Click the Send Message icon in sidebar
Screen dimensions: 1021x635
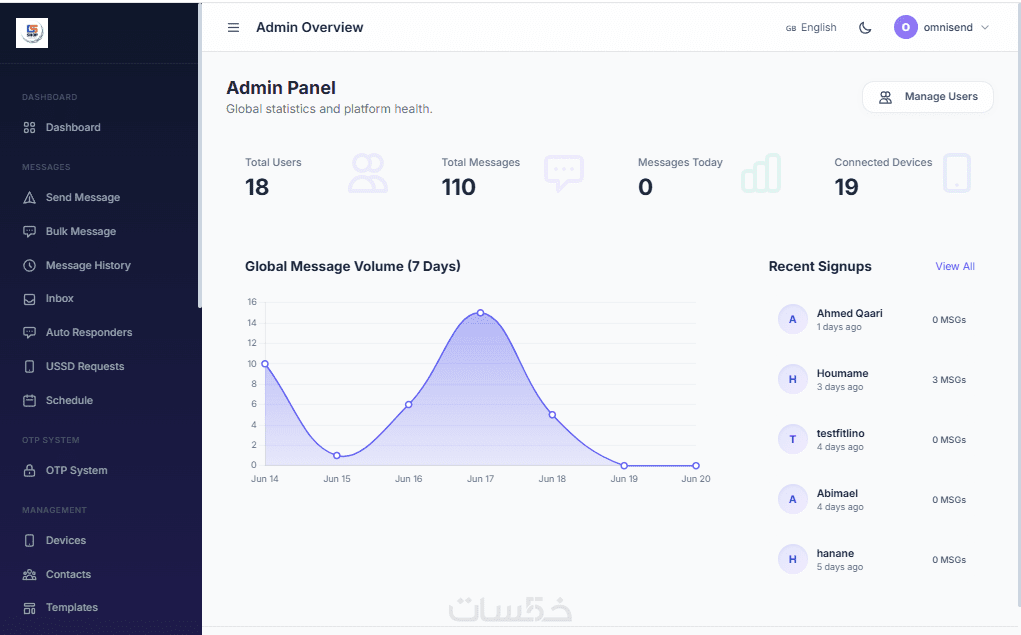pyautogui.click(x=29, y=197)
